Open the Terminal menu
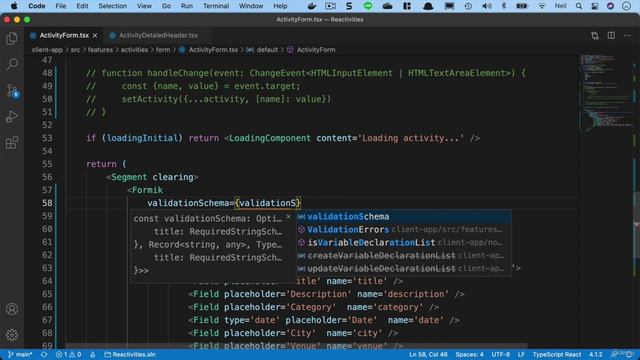Screen dimensions: 640x360 pos(216,6)
